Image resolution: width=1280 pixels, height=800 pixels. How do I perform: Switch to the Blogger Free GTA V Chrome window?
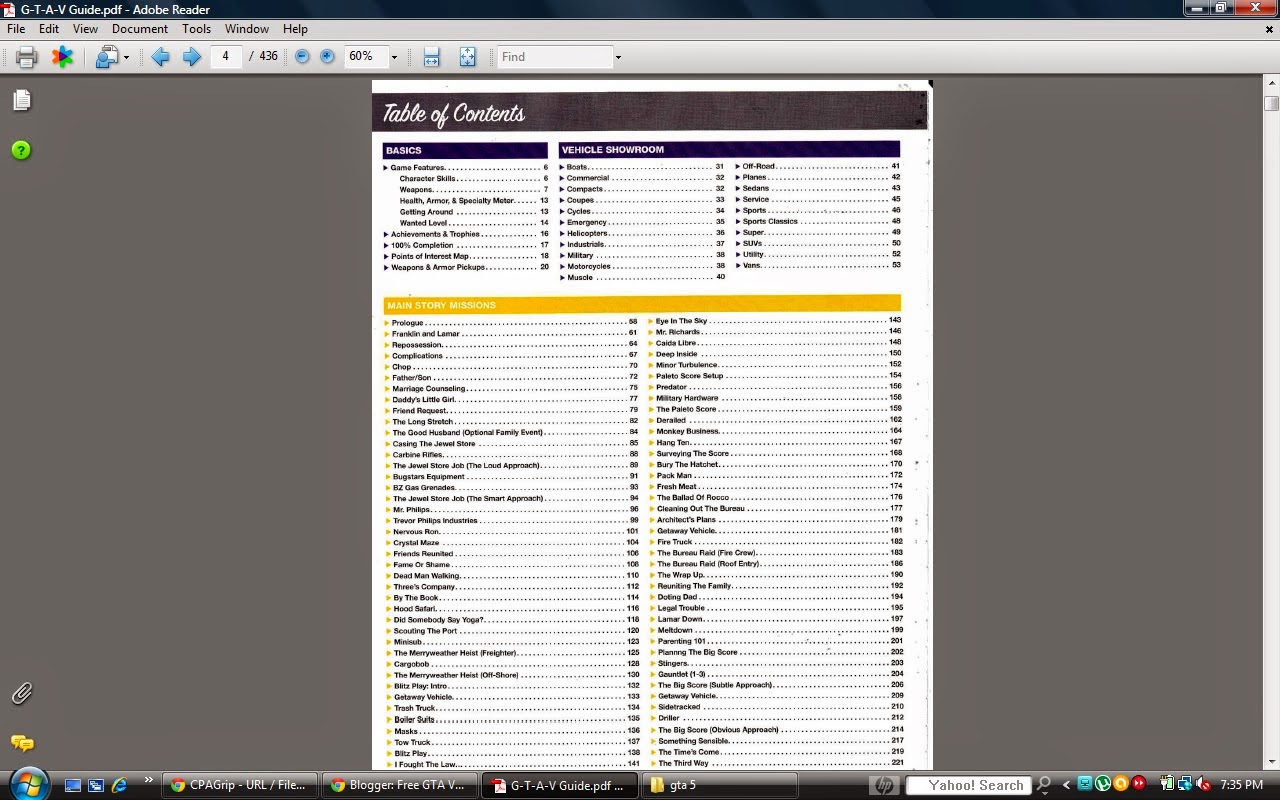tap(400, 785)
